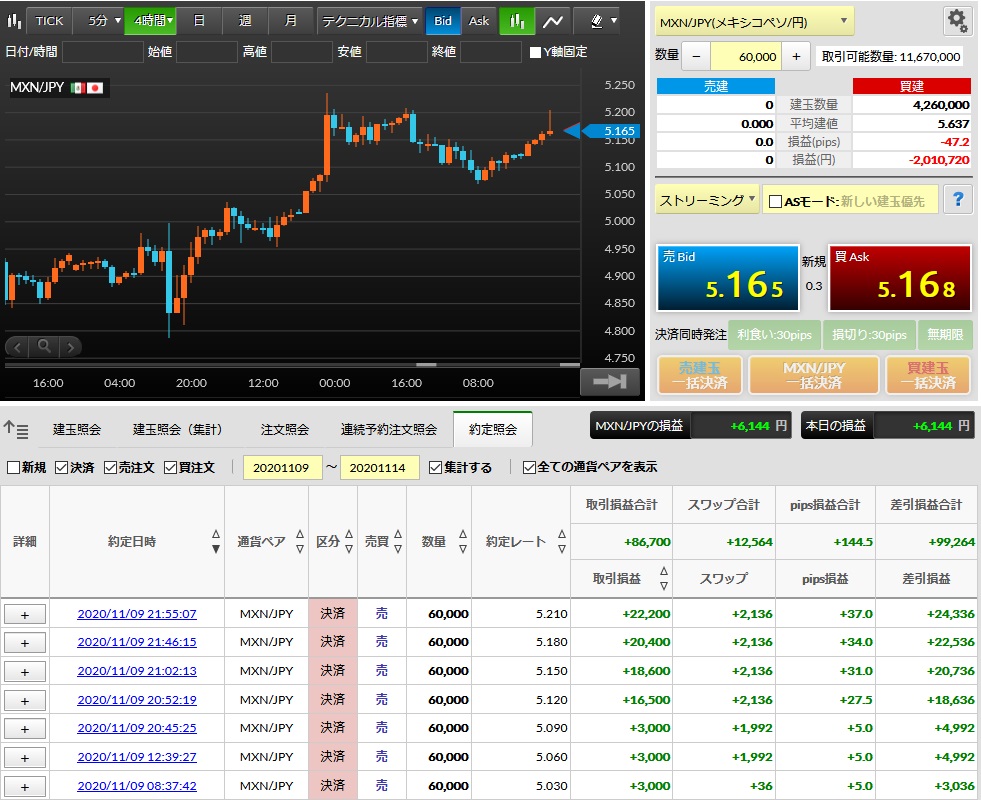981x800 pixels.
Task: Check the 新規 filter checkbox
Action: pos(13,467)
